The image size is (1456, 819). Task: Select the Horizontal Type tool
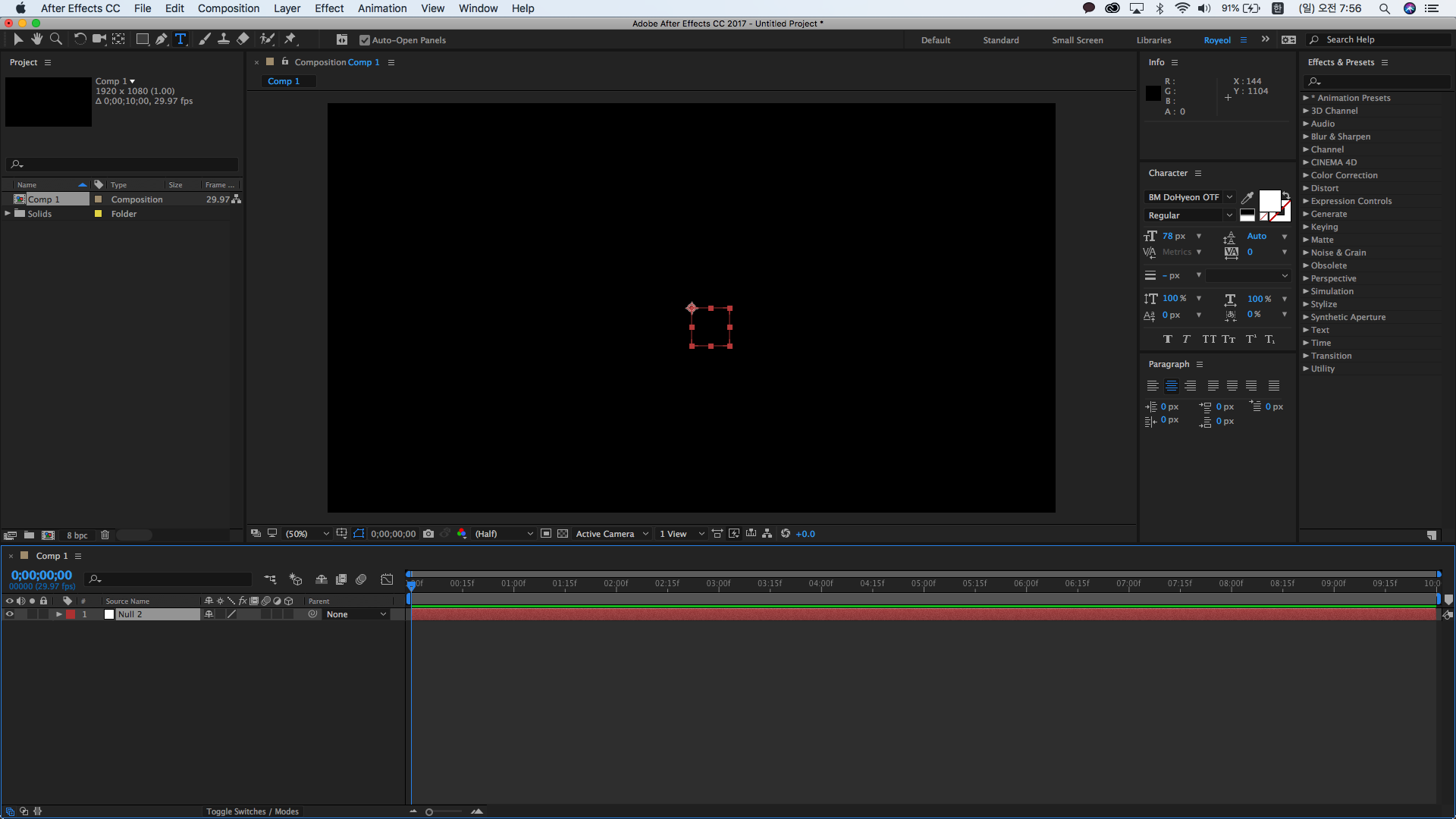tap(180, 39)
